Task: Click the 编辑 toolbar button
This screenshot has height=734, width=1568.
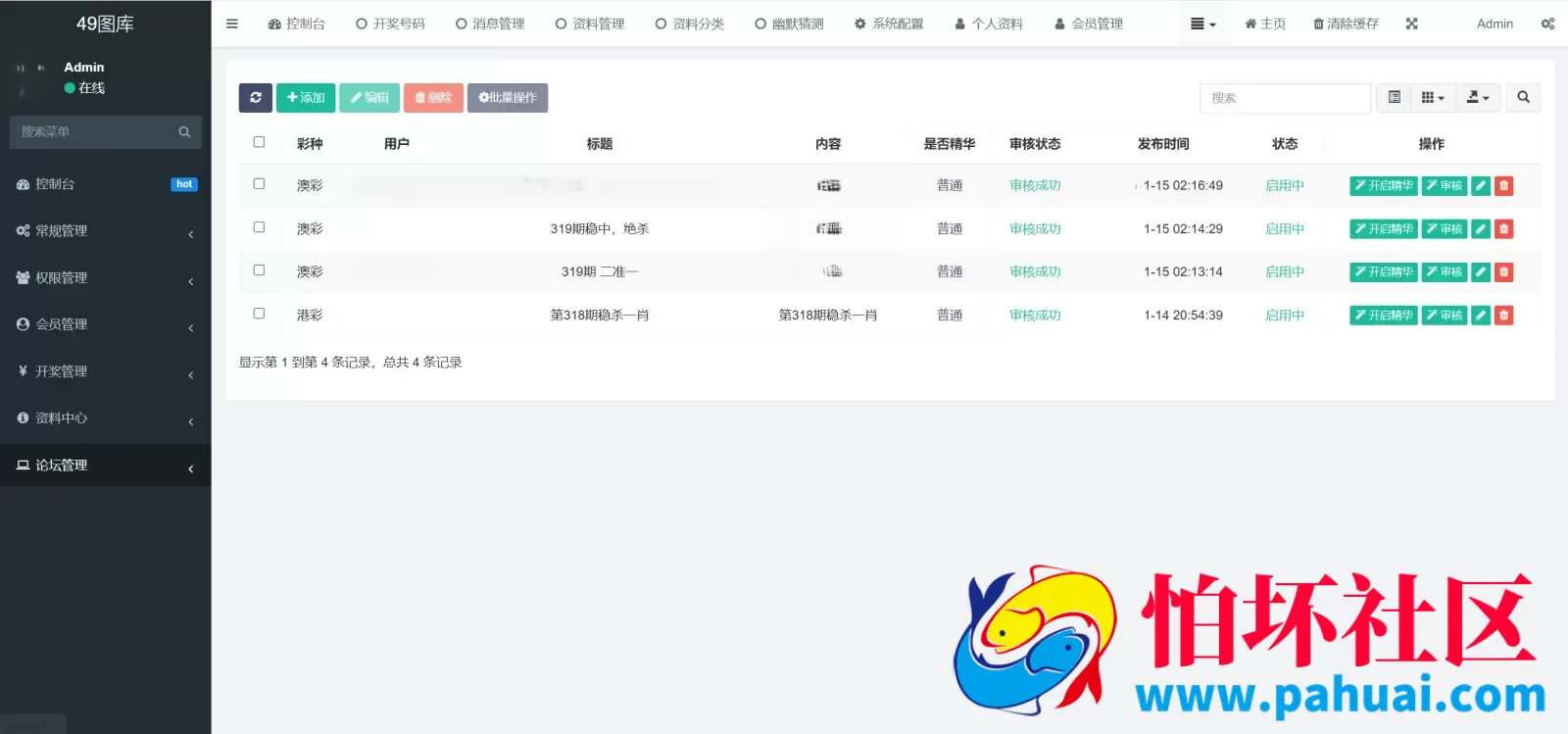Action: (x=369, y=97)
